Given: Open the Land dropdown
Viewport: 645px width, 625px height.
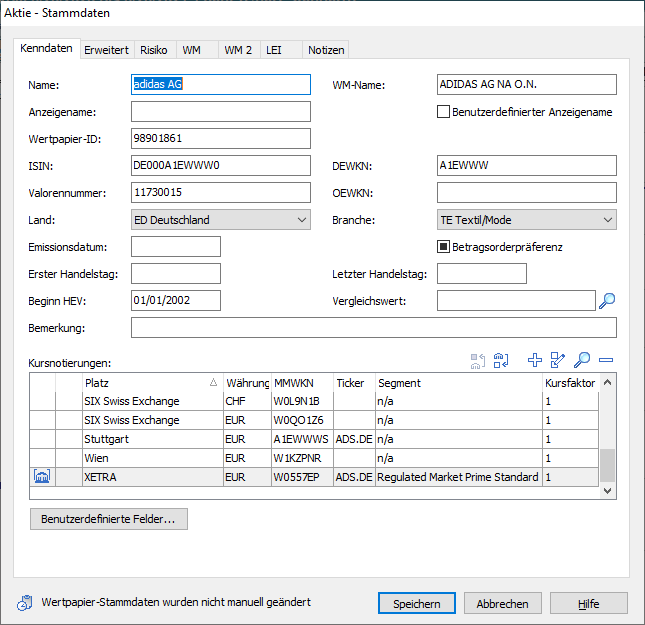Looking at the screenshot, I should click(x=220, y=220).
